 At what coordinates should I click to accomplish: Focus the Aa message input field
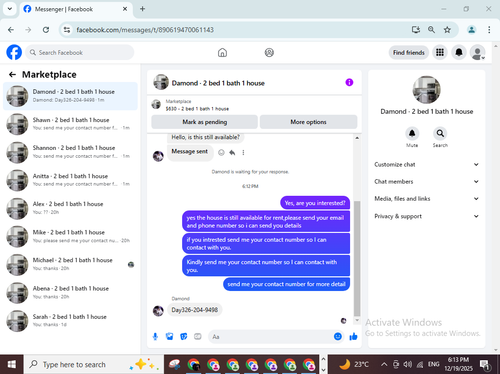(270, 337)
